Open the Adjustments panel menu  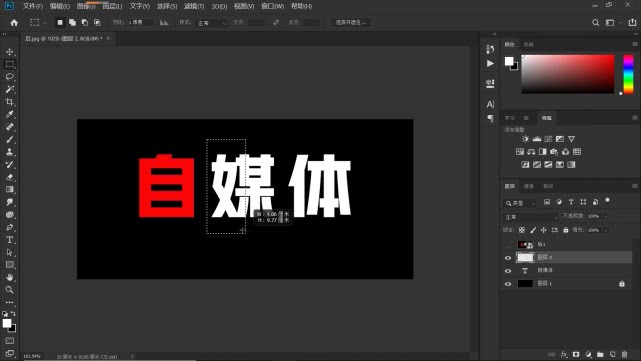634,118
